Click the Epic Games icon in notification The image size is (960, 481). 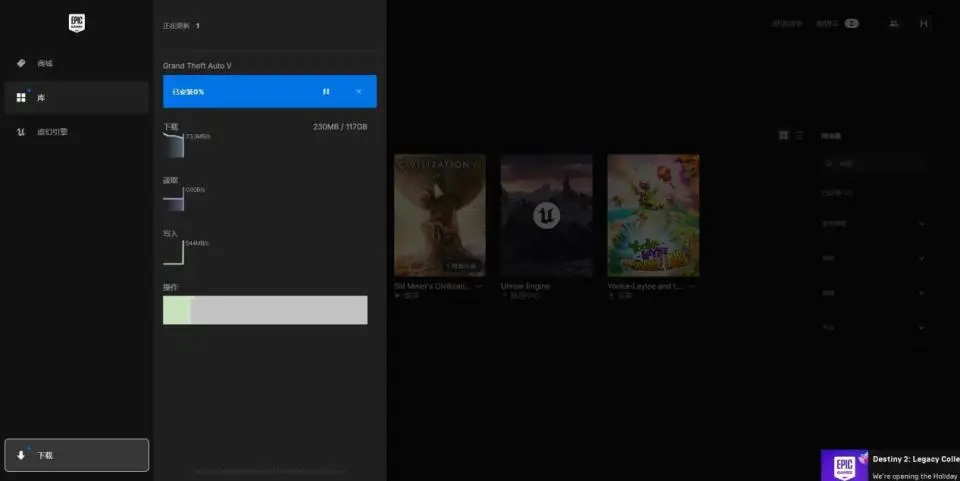click(x=844, y=466)
